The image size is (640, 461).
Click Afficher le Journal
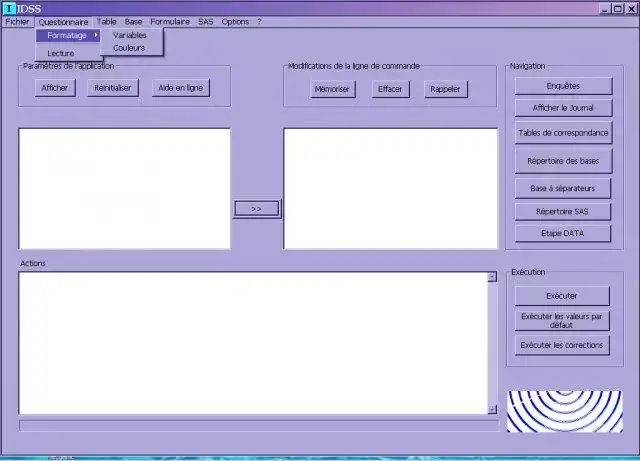point(563,108)
